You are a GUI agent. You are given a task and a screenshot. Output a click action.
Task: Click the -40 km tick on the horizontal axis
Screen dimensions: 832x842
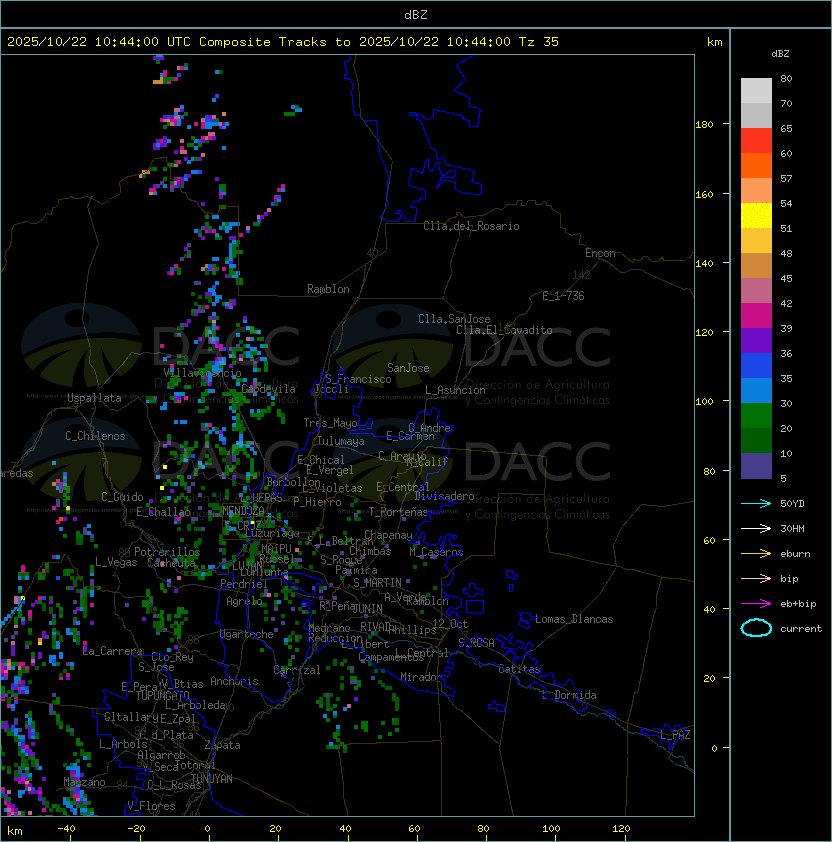pyautogui.click(x=66, y=829)
